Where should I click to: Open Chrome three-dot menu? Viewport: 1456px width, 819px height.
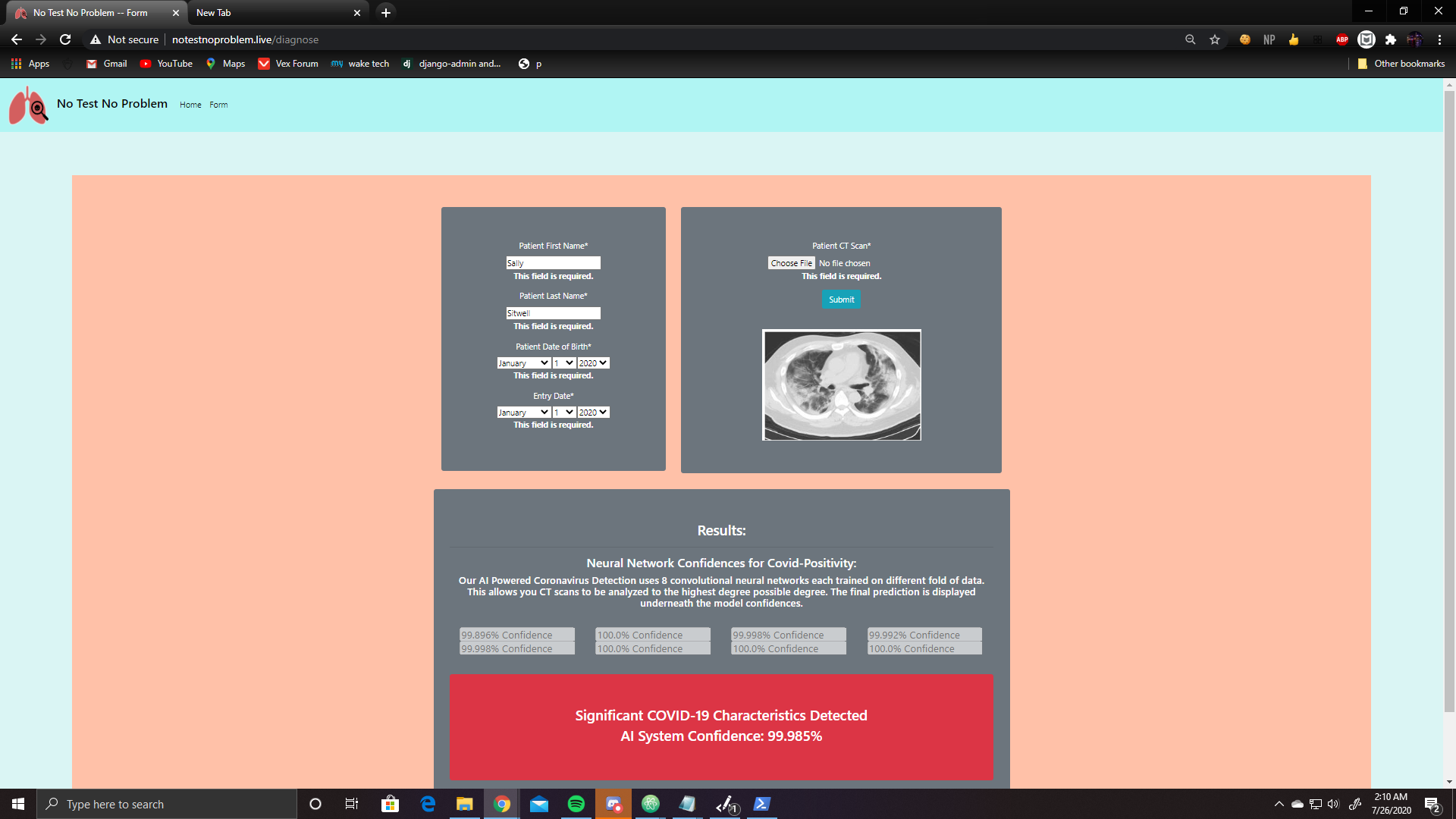1439,39
